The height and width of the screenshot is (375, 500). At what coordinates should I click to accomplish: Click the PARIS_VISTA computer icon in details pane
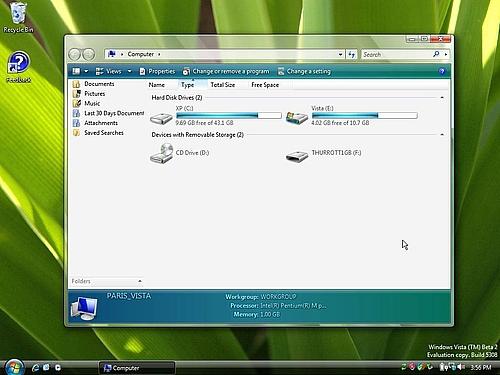84,308
